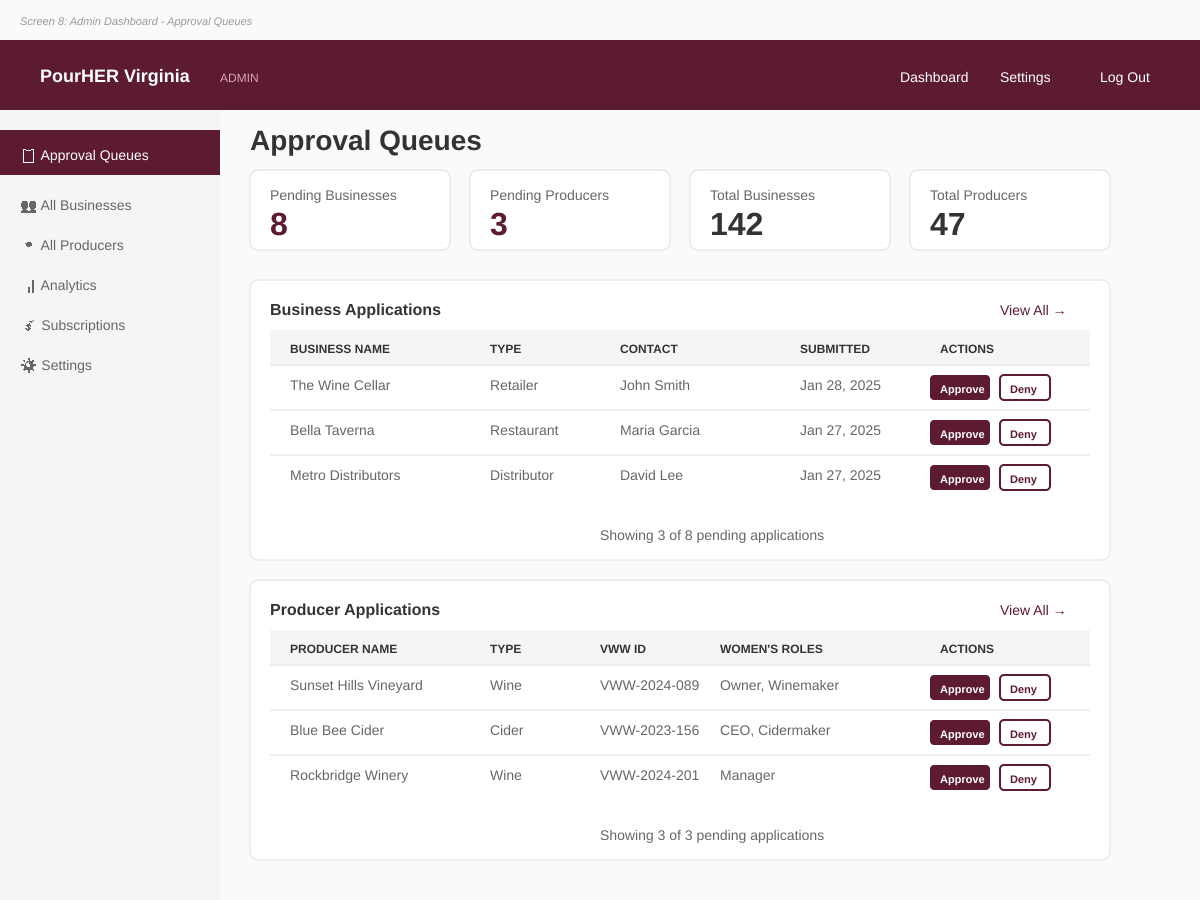Deny Metro Distributors application
The image size is (1200, 900).
point(1025,478)
